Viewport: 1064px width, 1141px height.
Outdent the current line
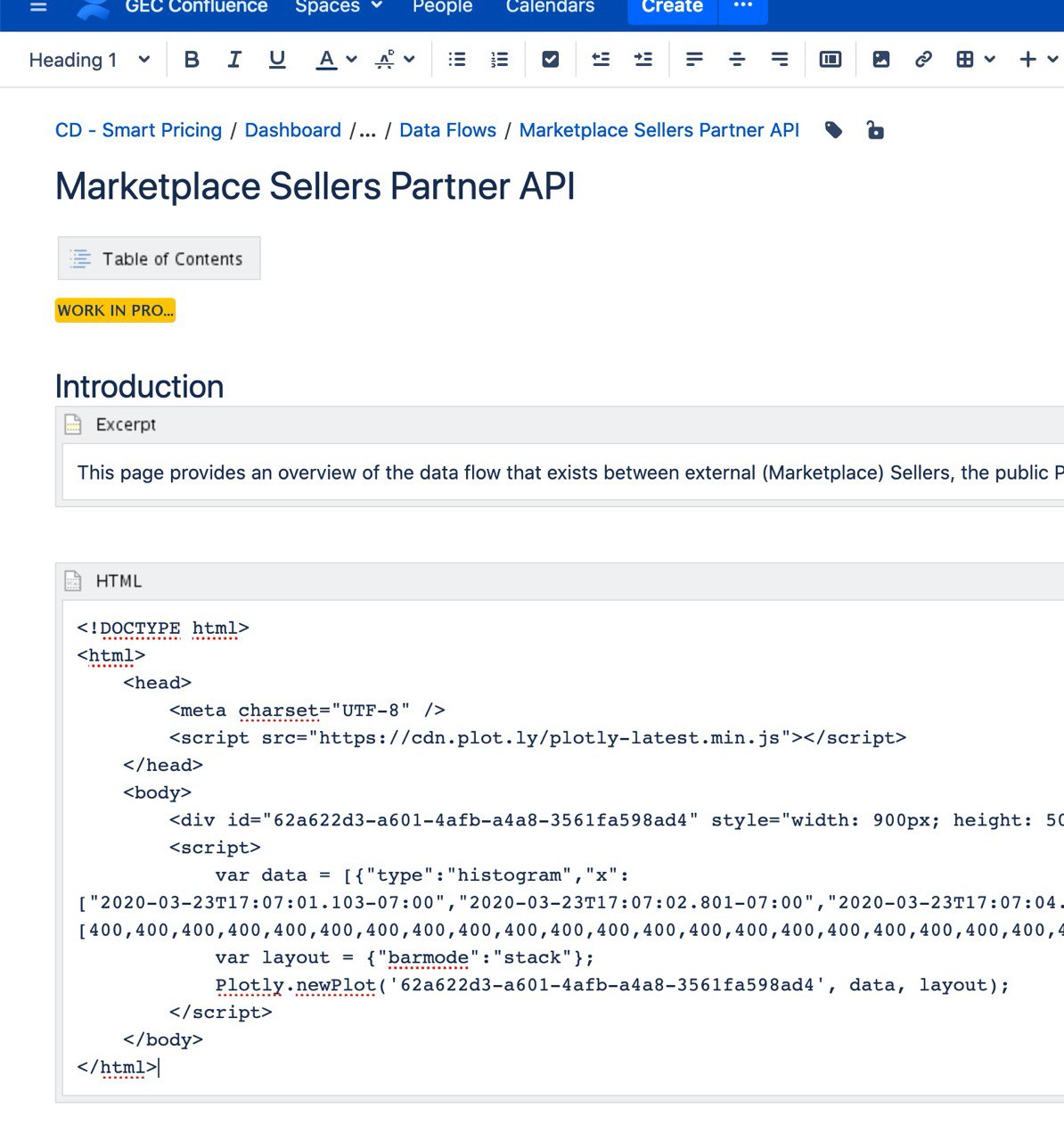point(601,60)
